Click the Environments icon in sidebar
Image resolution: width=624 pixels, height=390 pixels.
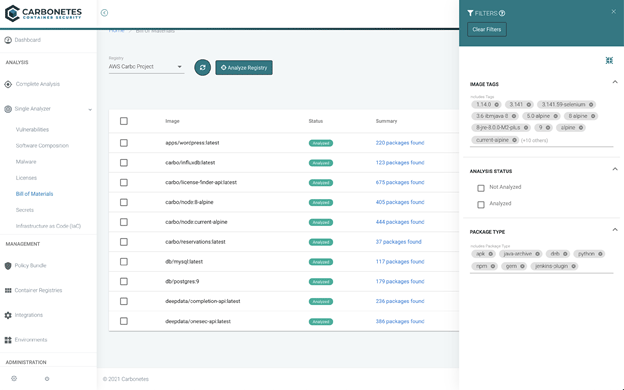[x=8, y=340]
